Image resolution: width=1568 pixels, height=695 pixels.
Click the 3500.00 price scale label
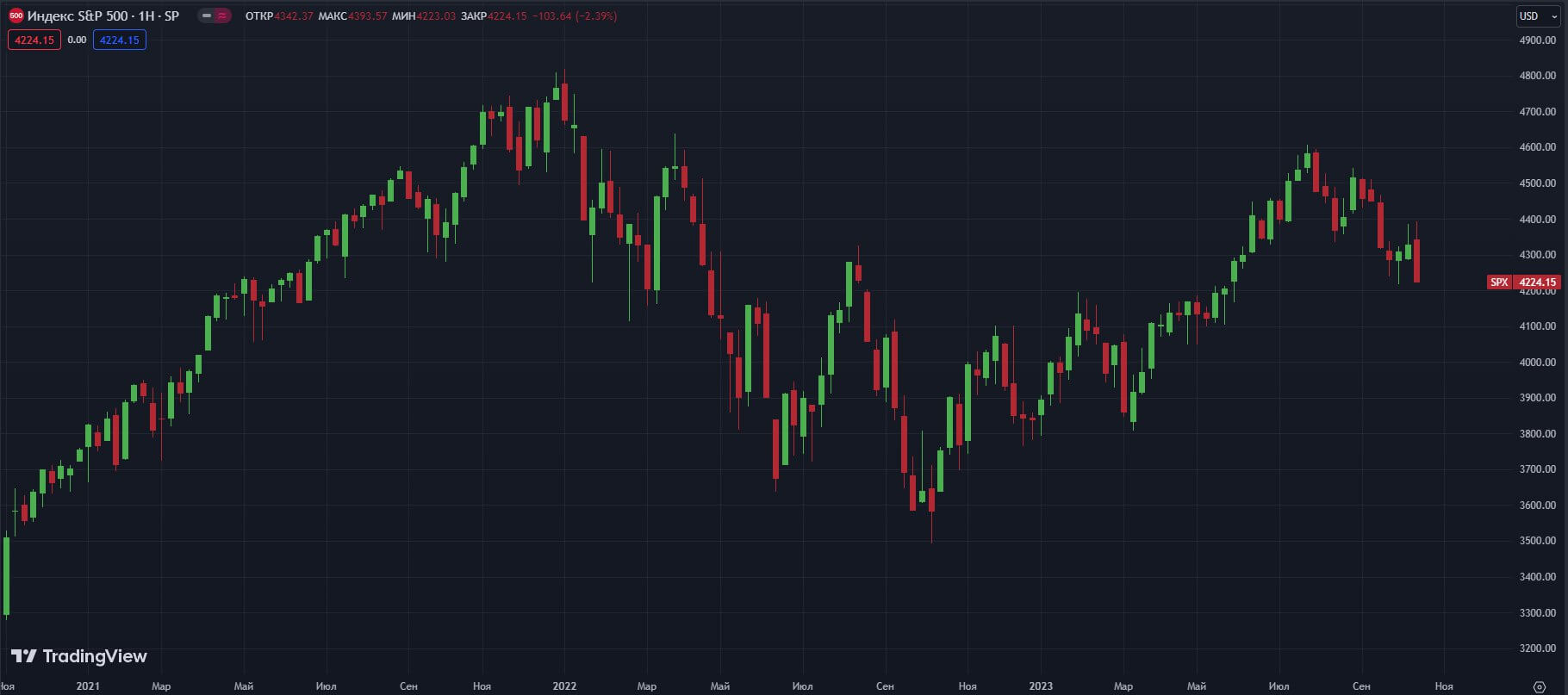tap(1538, 541)
